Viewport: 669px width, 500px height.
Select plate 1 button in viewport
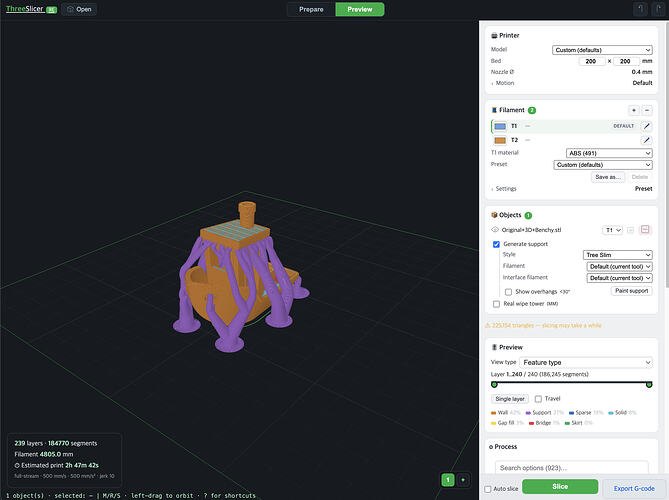(x=448, y=480)
